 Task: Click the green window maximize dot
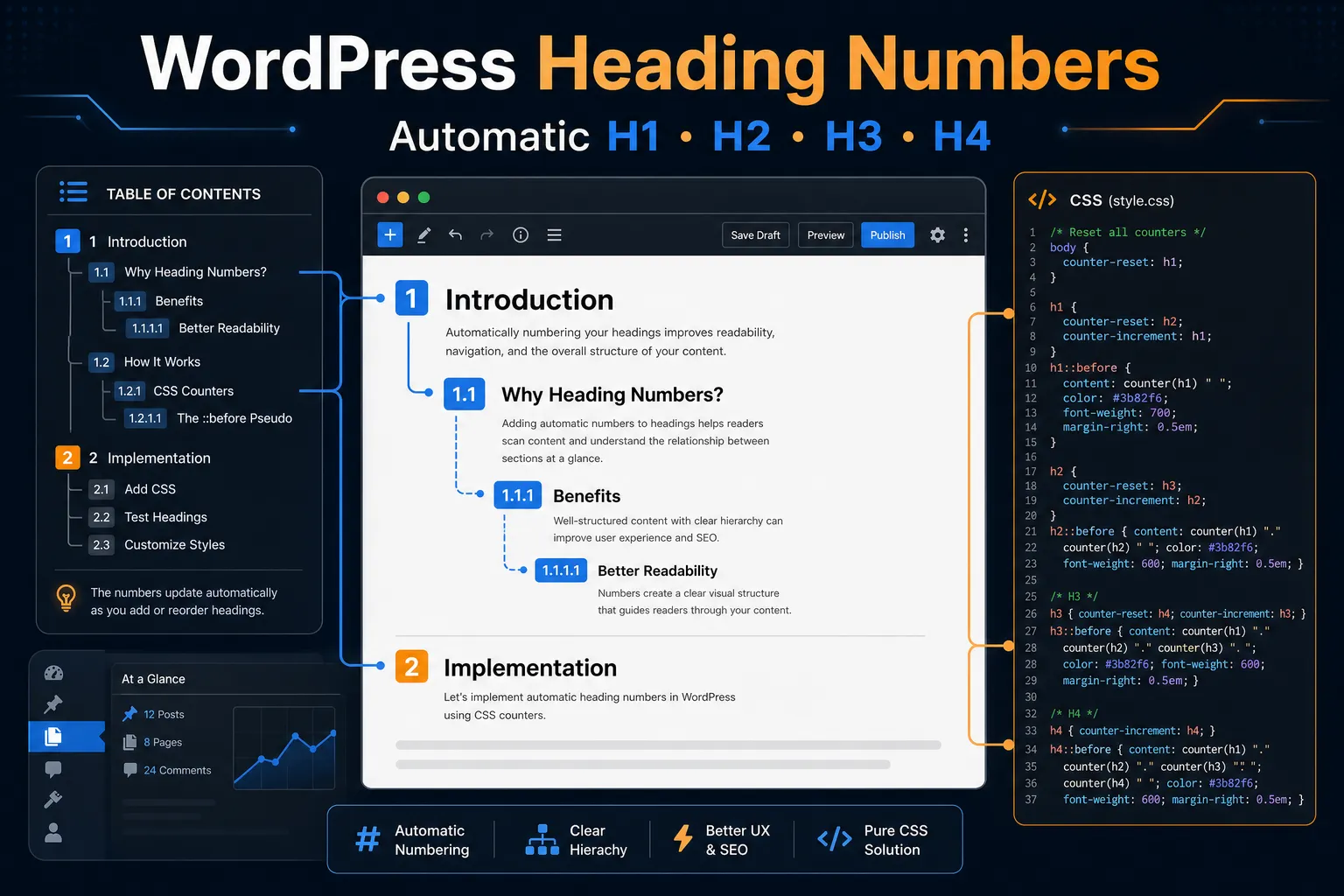pos(424,197)
